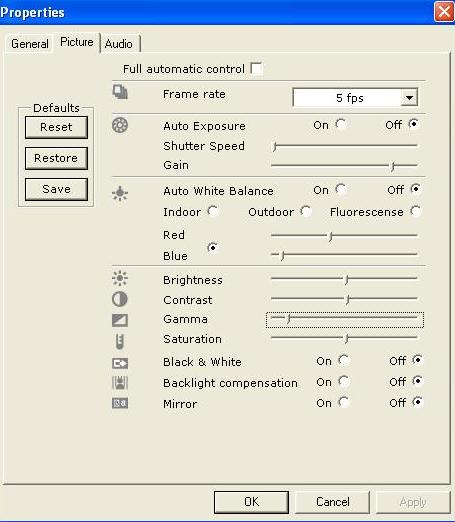Switch to the Audio tab
Image resolution: width=455 pixels, height=522 pixels.
coord(119,44)
